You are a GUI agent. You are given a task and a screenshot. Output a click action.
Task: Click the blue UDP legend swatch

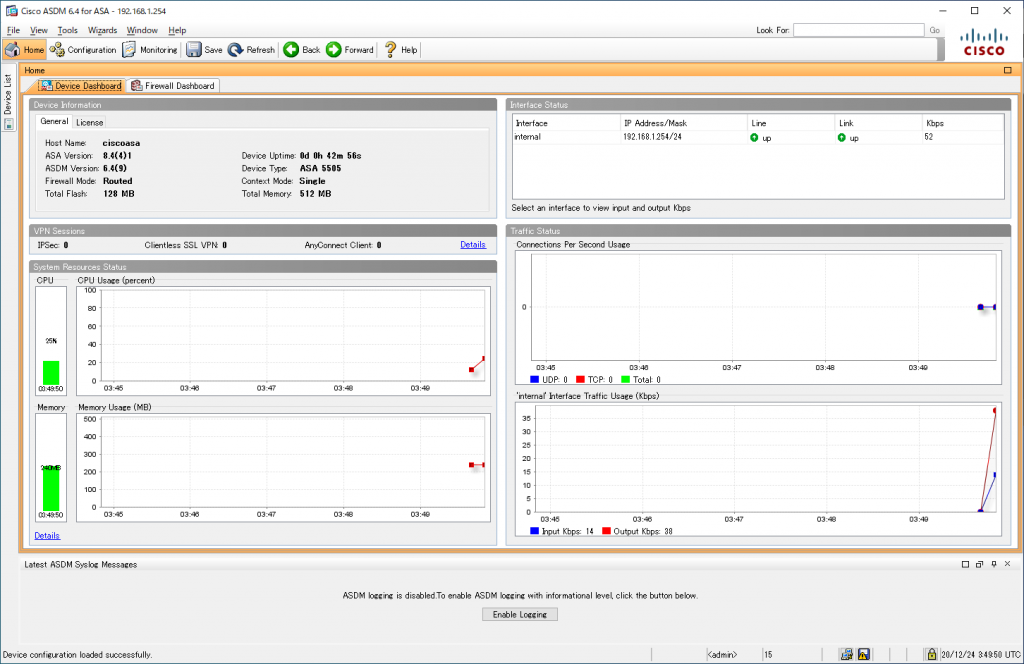pyautogui.click(x=535, y=379)
